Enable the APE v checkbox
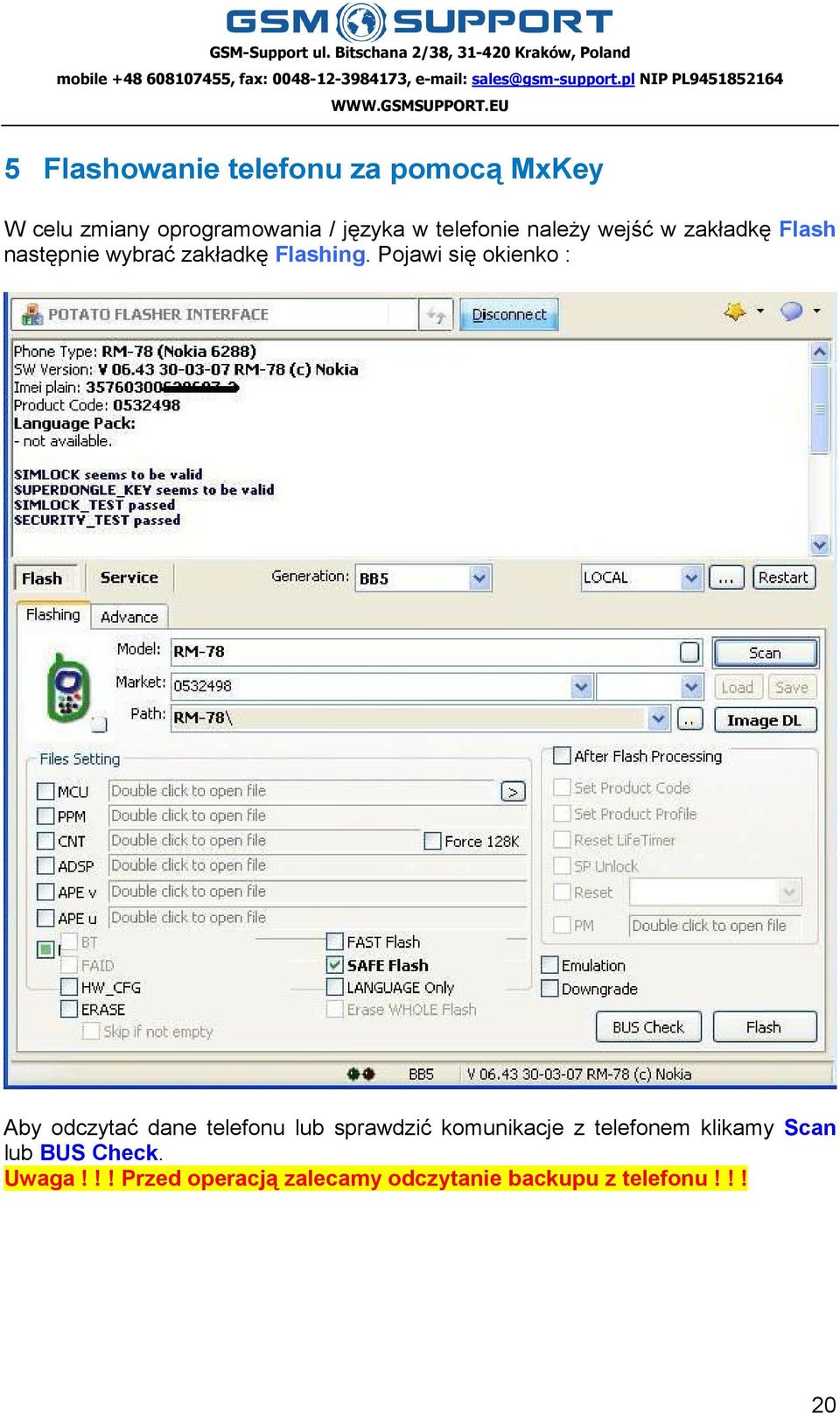The height and width of the screenshot is (1414, 840). click(46, 892)
